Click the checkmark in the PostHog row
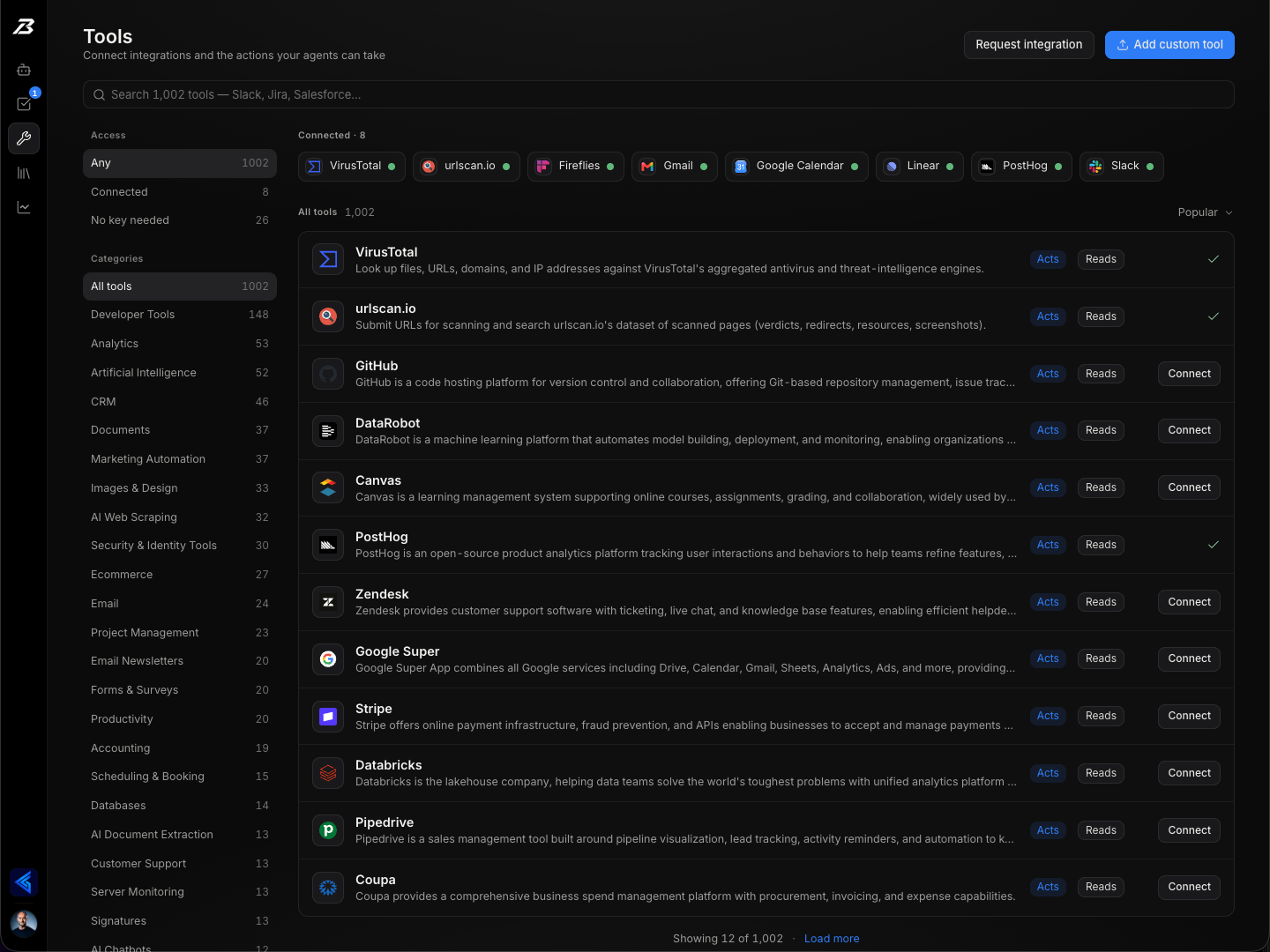Image resolution: width=1270 pixels, height=952 pixels. tap(1214, 545)
